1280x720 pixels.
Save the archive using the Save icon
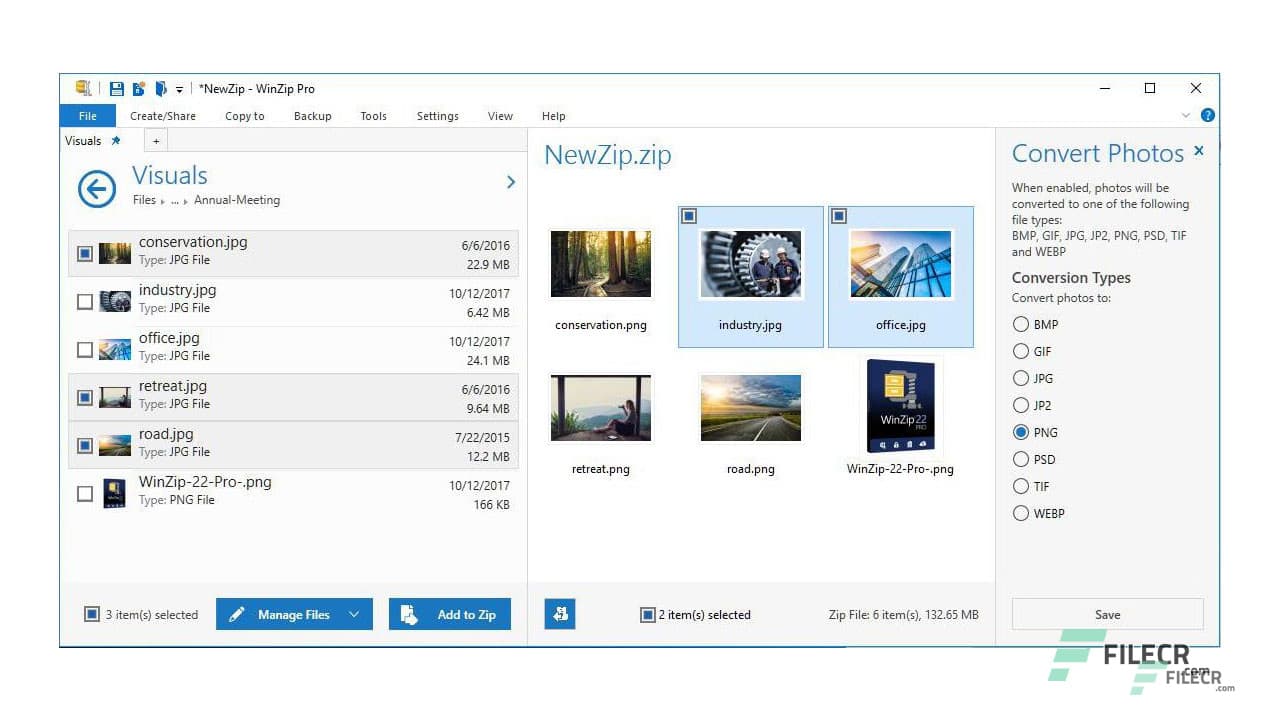[116, 88]
